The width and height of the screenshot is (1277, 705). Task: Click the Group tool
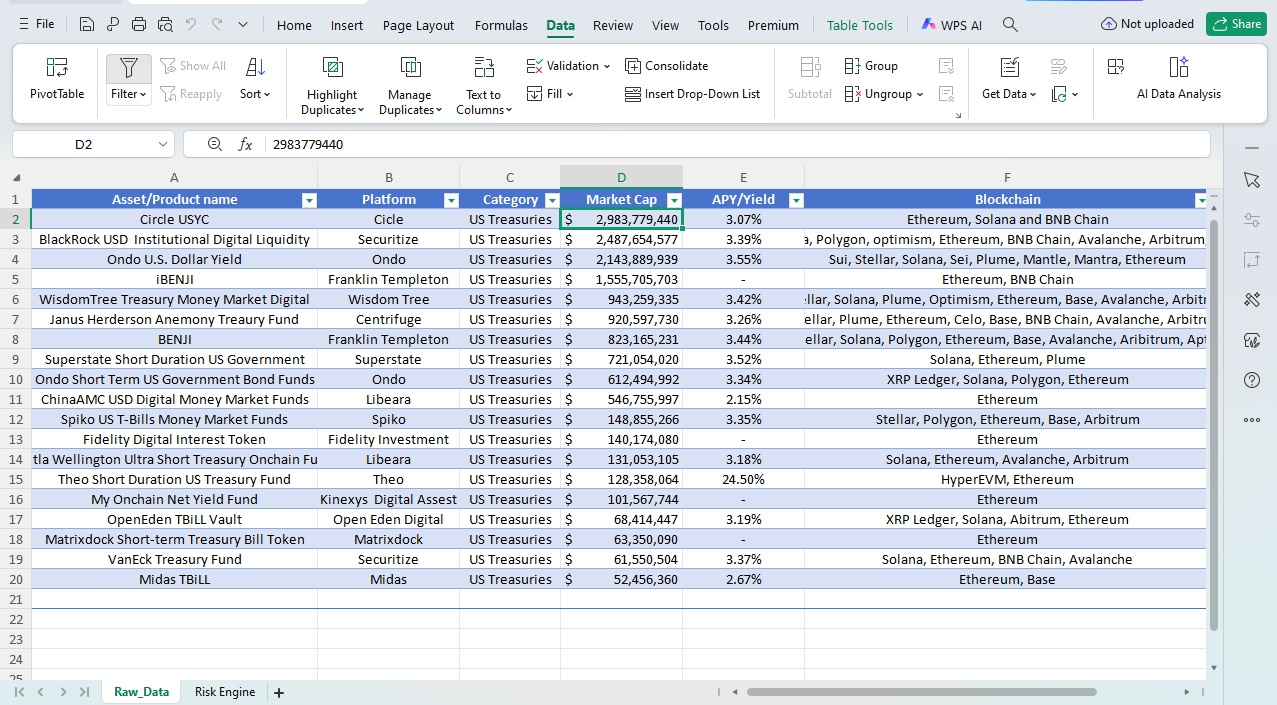[x=871, y=66]
